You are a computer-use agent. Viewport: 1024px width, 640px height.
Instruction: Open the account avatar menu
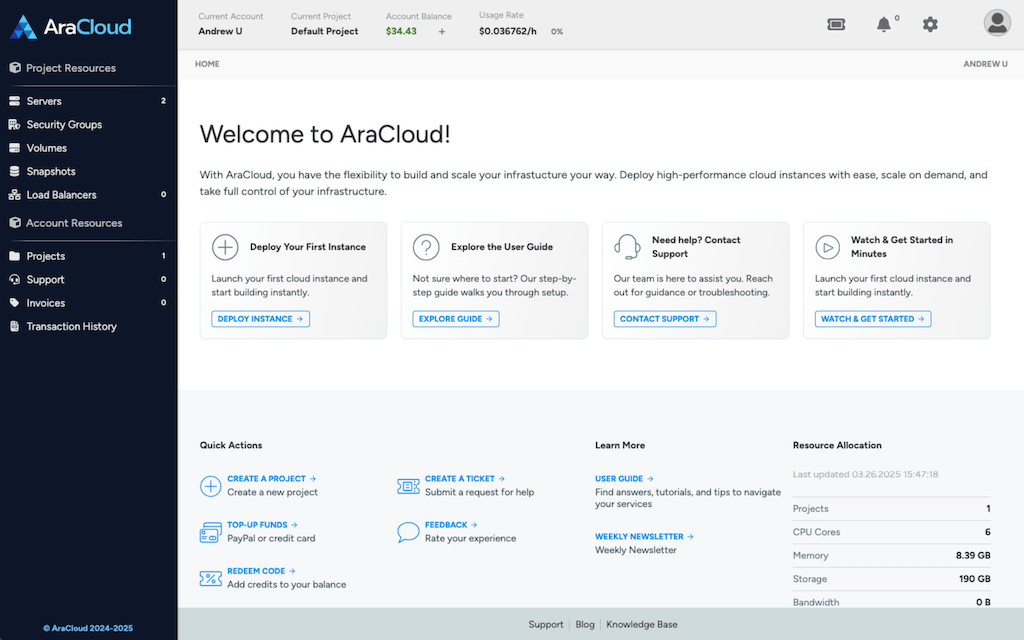pos(997,22)
